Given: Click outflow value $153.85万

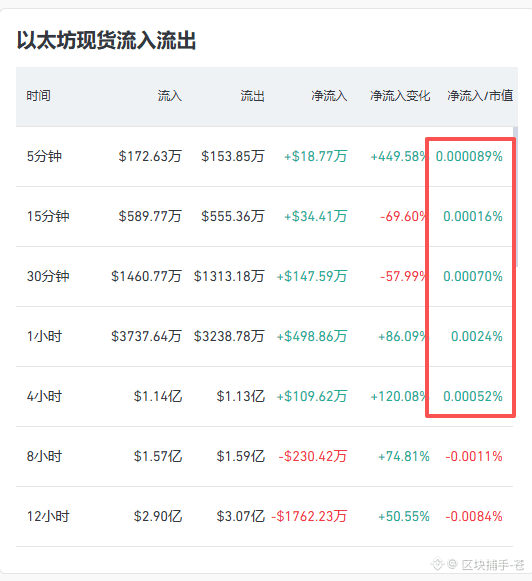Looking at the screenshot, I should [233, 156].
